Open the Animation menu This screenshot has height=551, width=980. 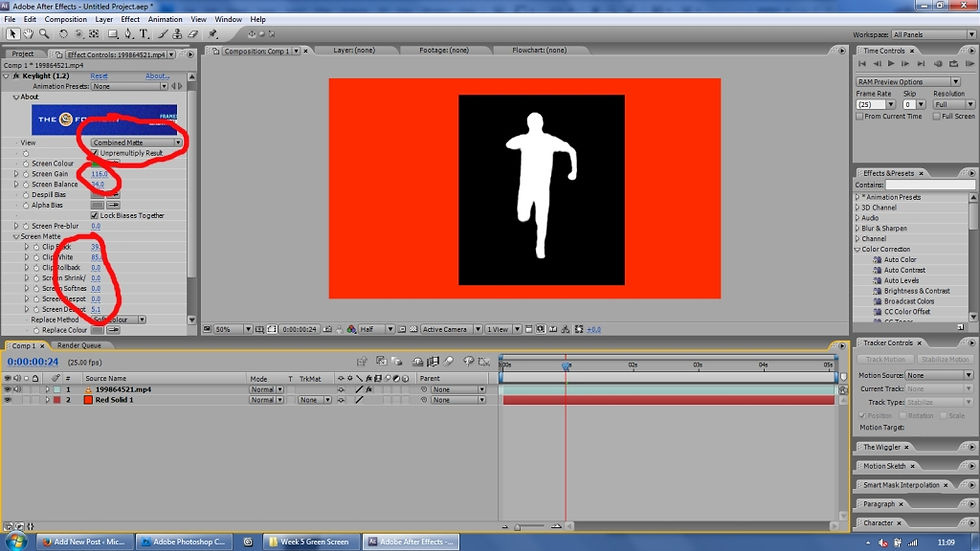click(165, 19)
